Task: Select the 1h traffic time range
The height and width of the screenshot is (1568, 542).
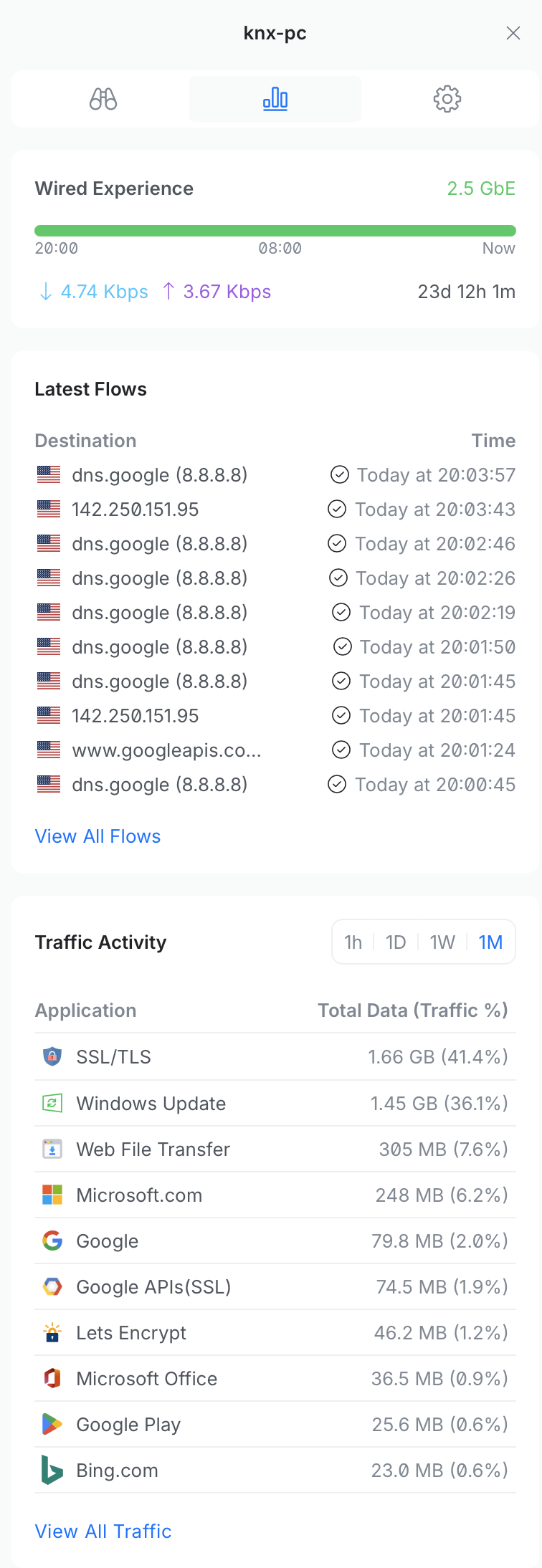Action: click(x=353, y=942)
